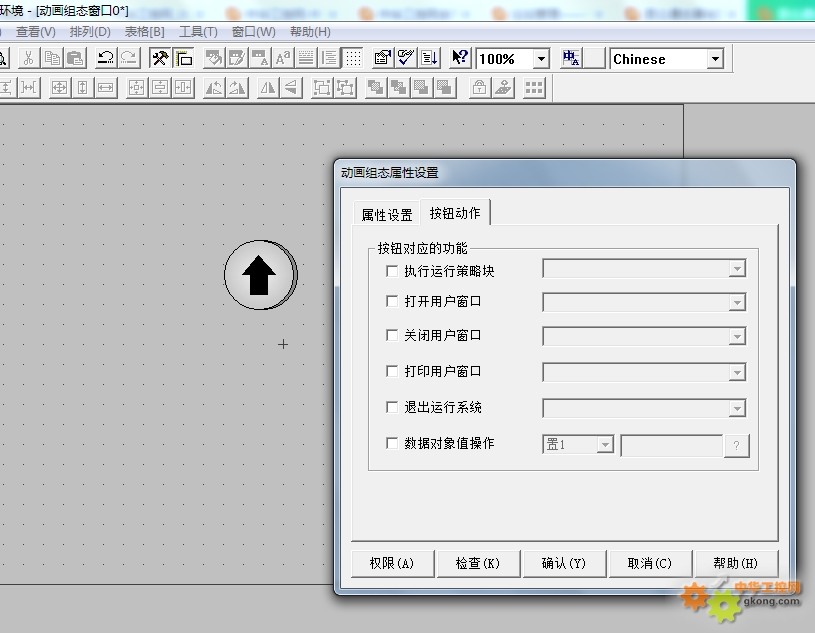
Task: Open the toolbox via hammer icon
Action: coord(160,58)
